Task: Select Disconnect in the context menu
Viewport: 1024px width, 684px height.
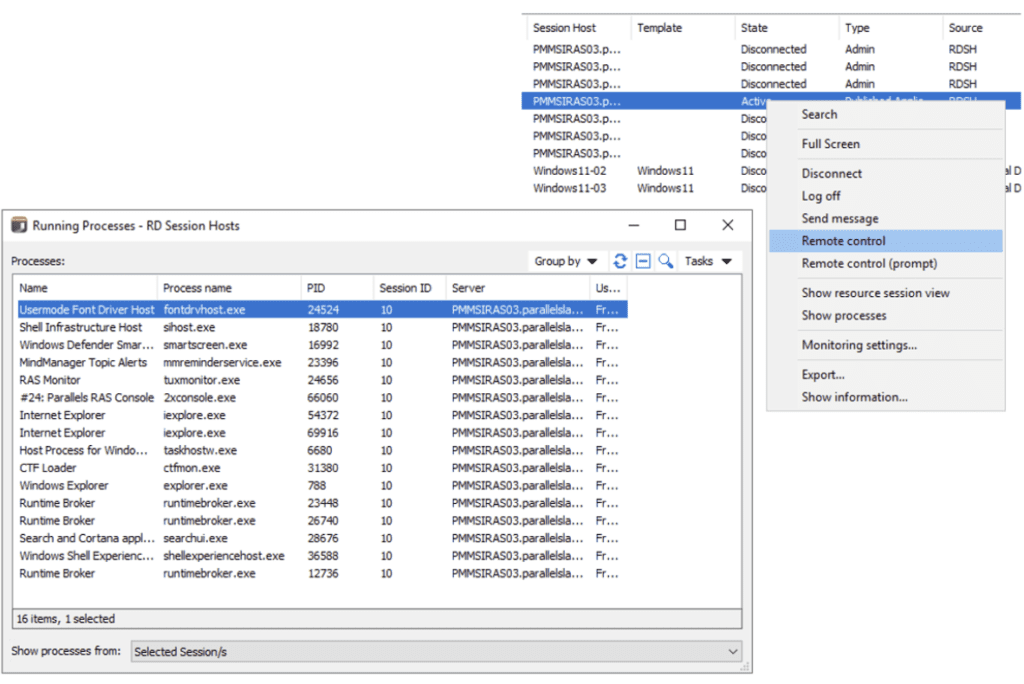Action: click(832, 173)
